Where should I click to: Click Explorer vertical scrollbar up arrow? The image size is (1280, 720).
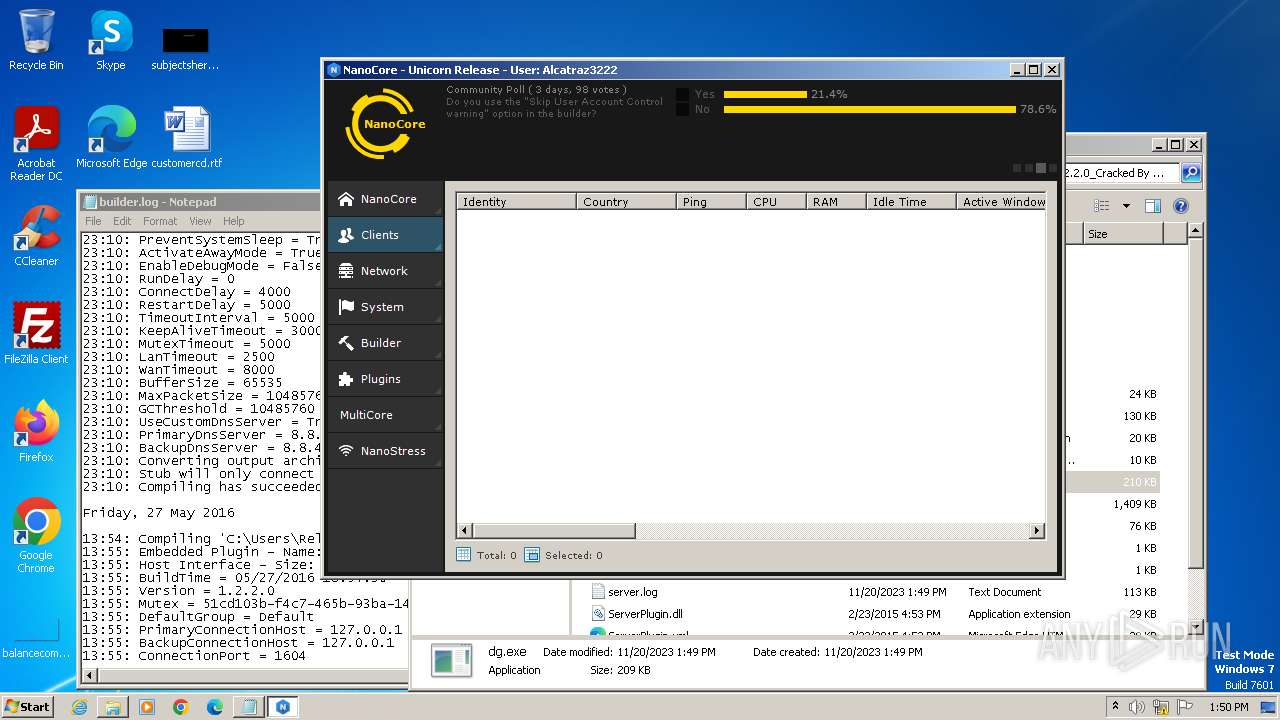pyautogui.click(x=1195, y=231)
